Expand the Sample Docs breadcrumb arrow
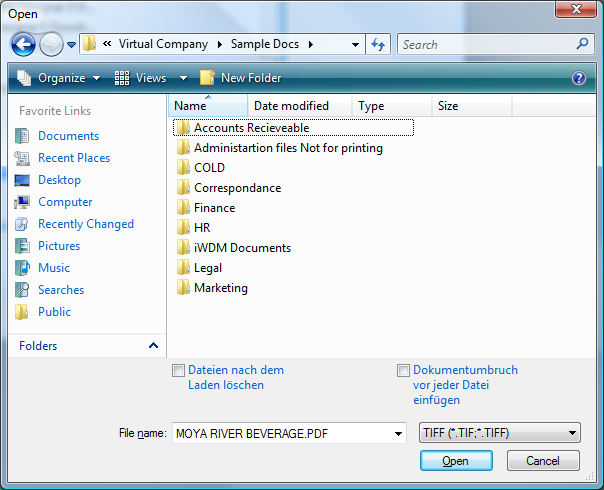 [310, 45]
